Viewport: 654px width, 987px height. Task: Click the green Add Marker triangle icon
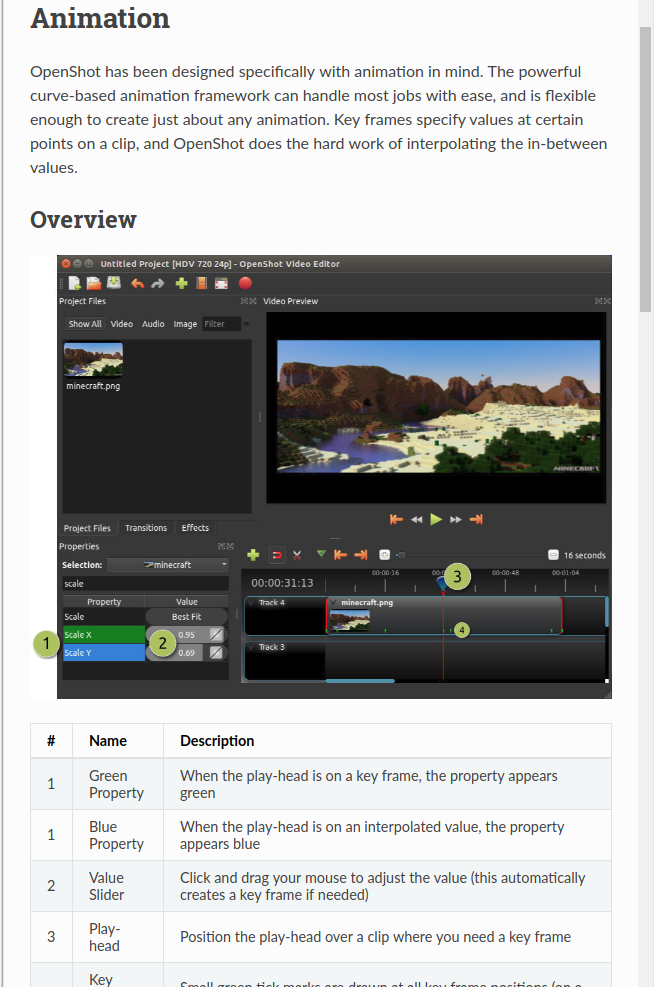pos(321,554)
